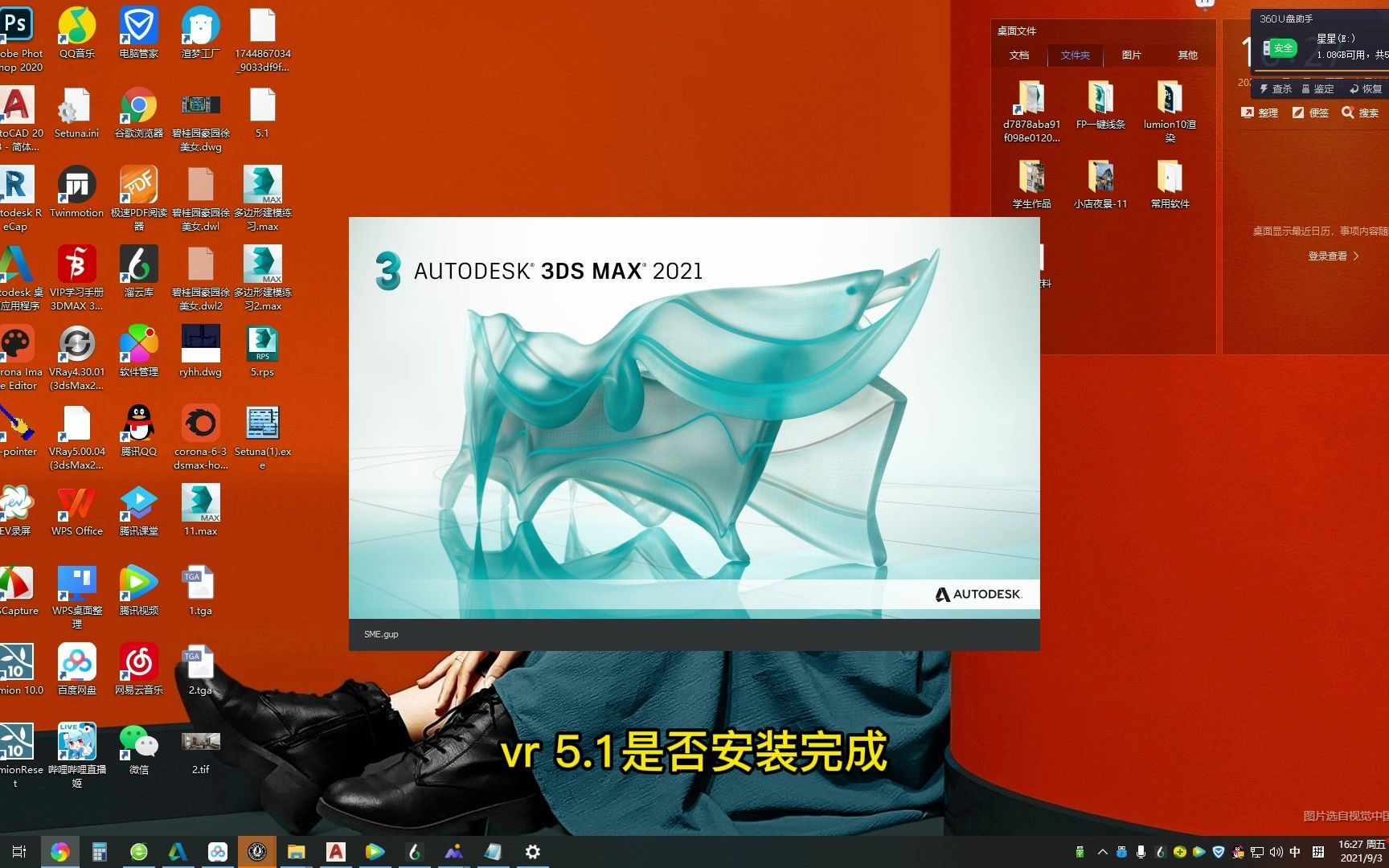This screenshot has height=868, width=1389.
Task: Run the corona-6-3dsmax installer
Action: click(x=199, y=424)
